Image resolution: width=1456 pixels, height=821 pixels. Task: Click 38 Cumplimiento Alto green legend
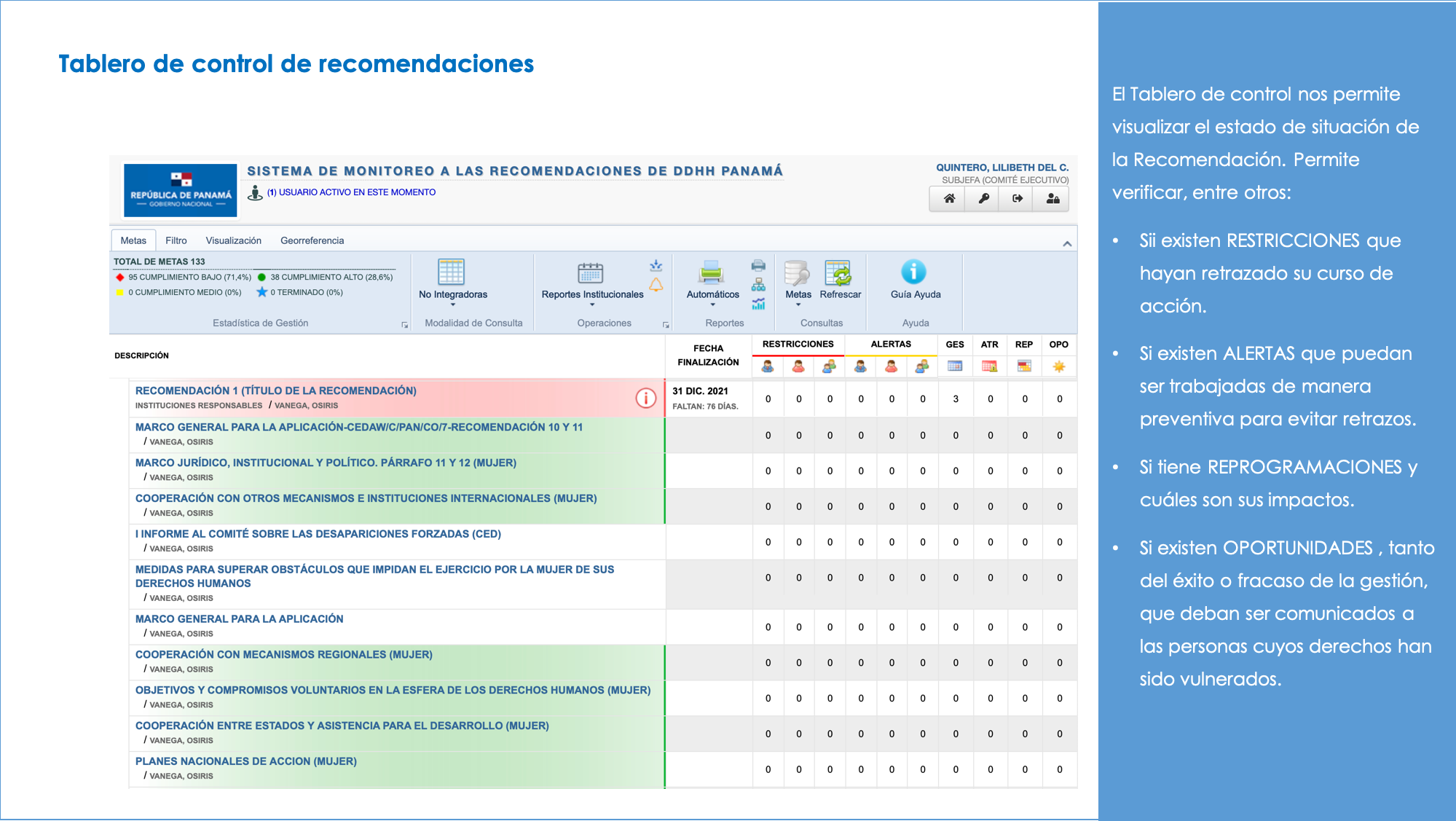325,277
